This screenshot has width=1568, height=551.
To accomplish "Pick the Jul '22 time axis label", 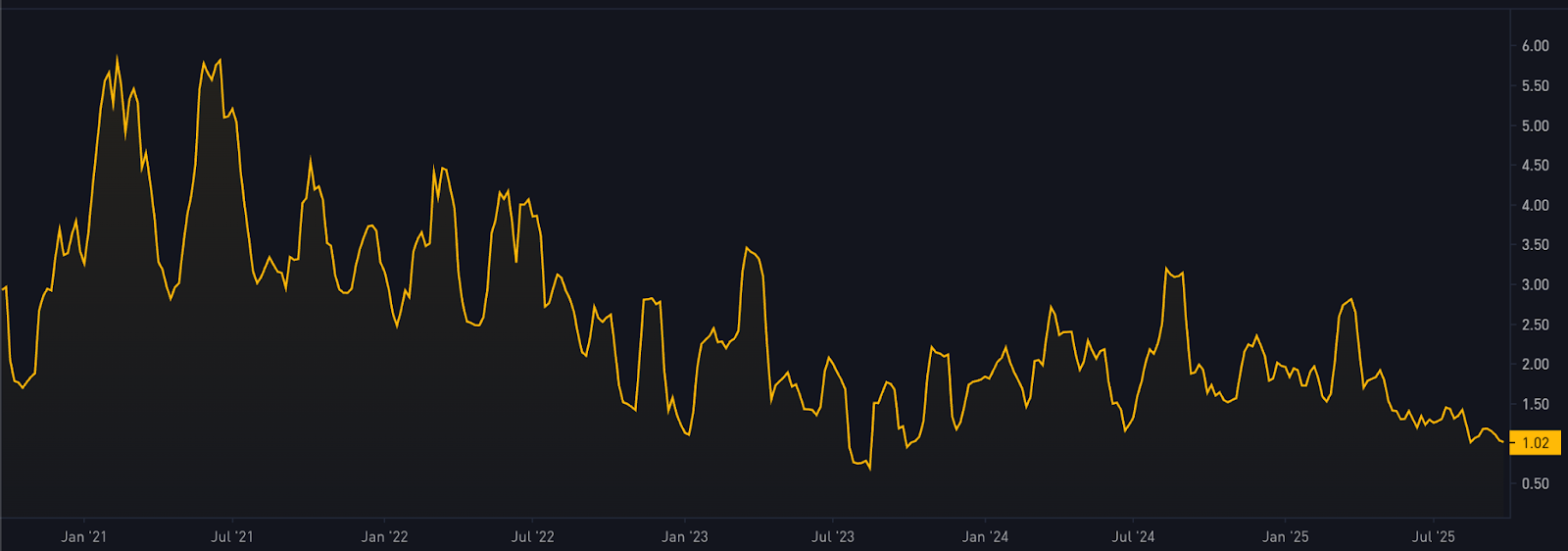I will [x=532, y=536].
